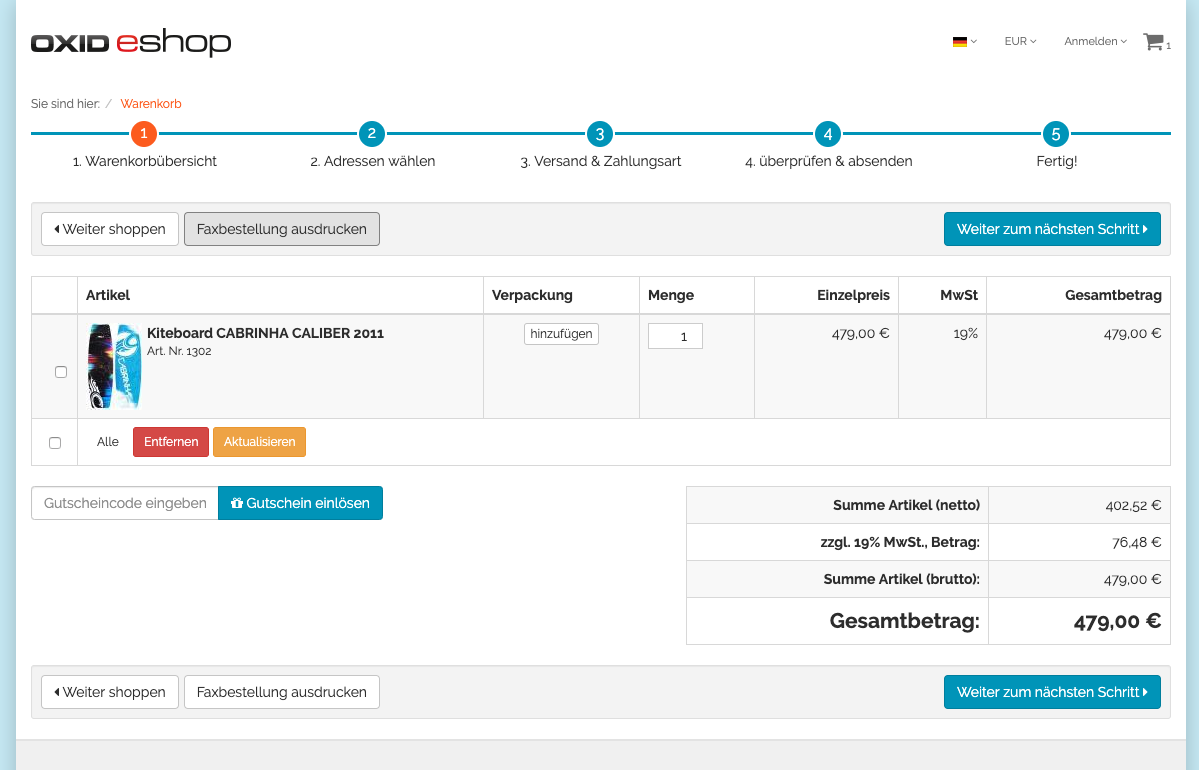1199x770 pixels.
Task: Click the top Weiter shoppen button
Action: coord(110,229)
